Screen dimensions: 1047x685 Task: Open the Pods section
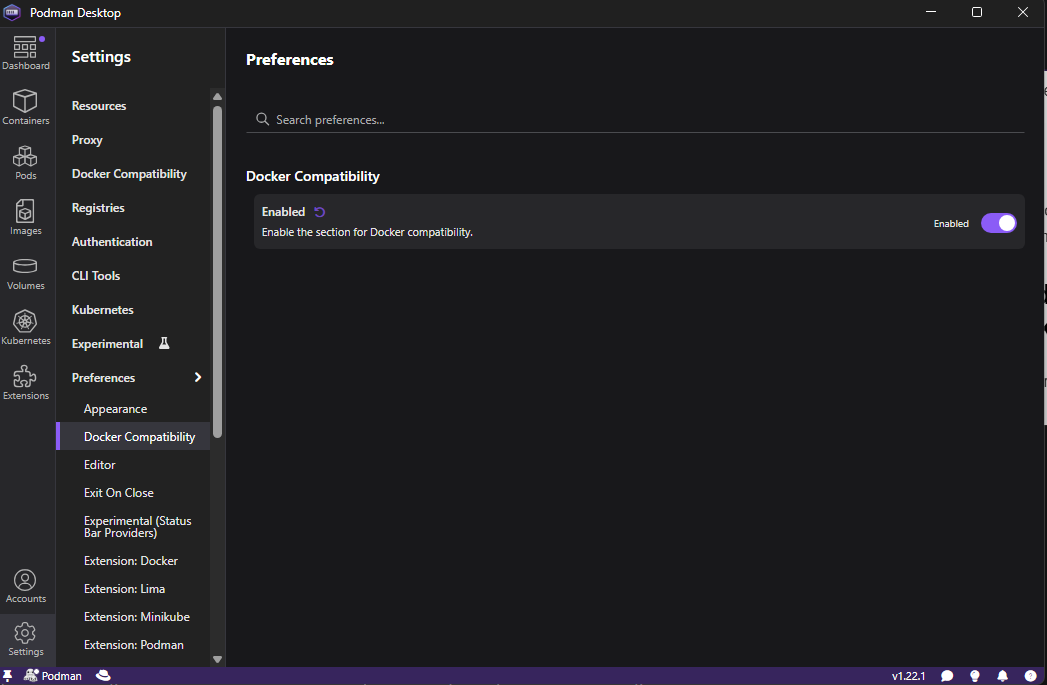[x=25, y=163]
